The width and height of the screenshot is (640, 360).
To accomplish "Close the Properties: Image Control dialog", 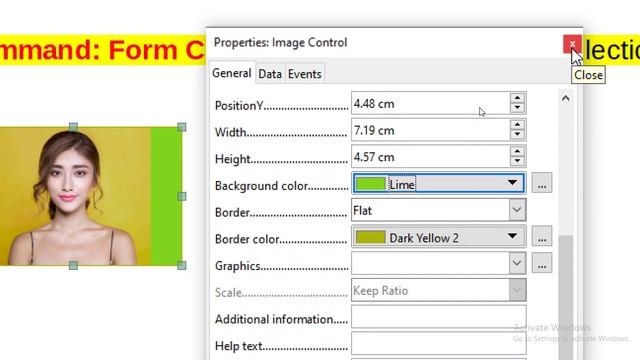I will [572, 44].
